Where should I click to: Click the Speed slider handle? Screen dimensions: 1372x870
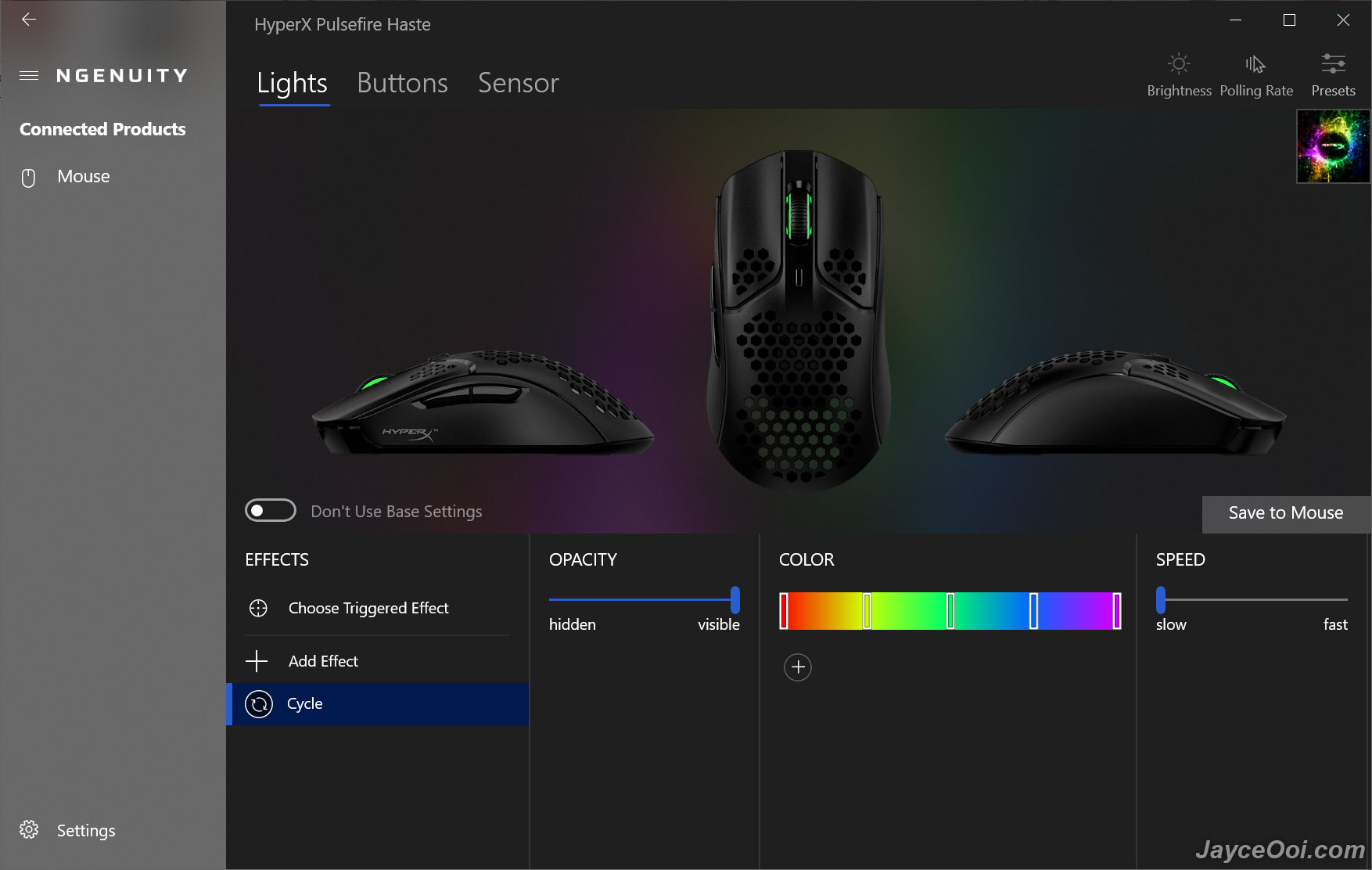1161,600
